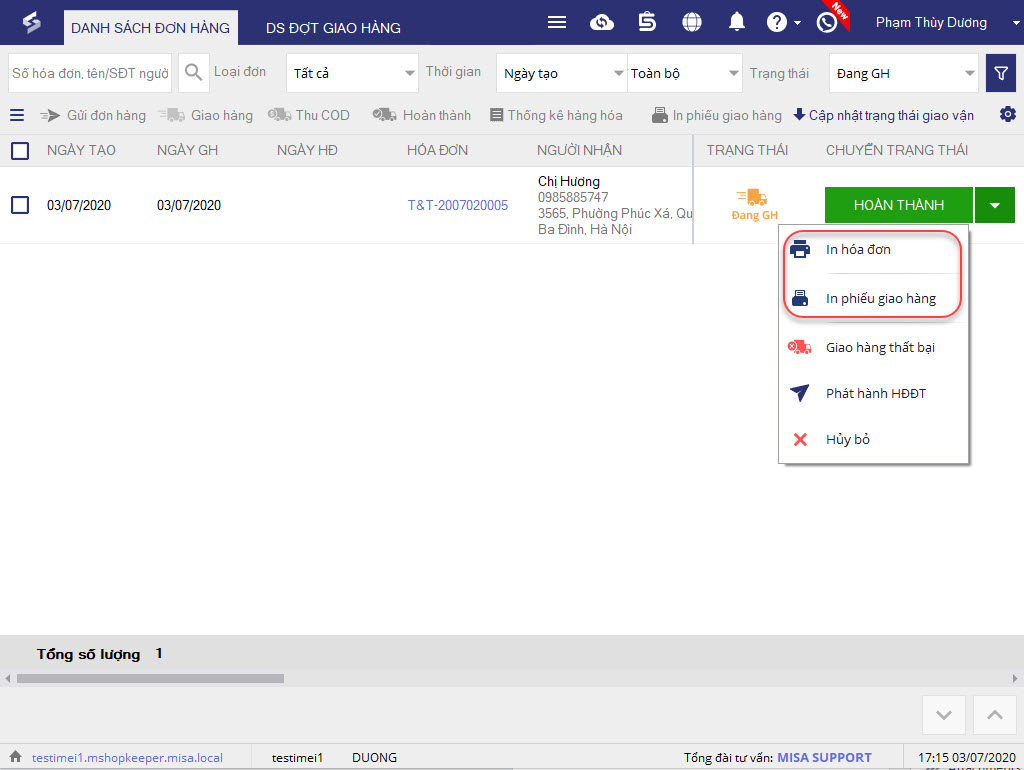Click the notification bell icon
The height and width of the screenshot is (770, 1024).
[737, 22]
